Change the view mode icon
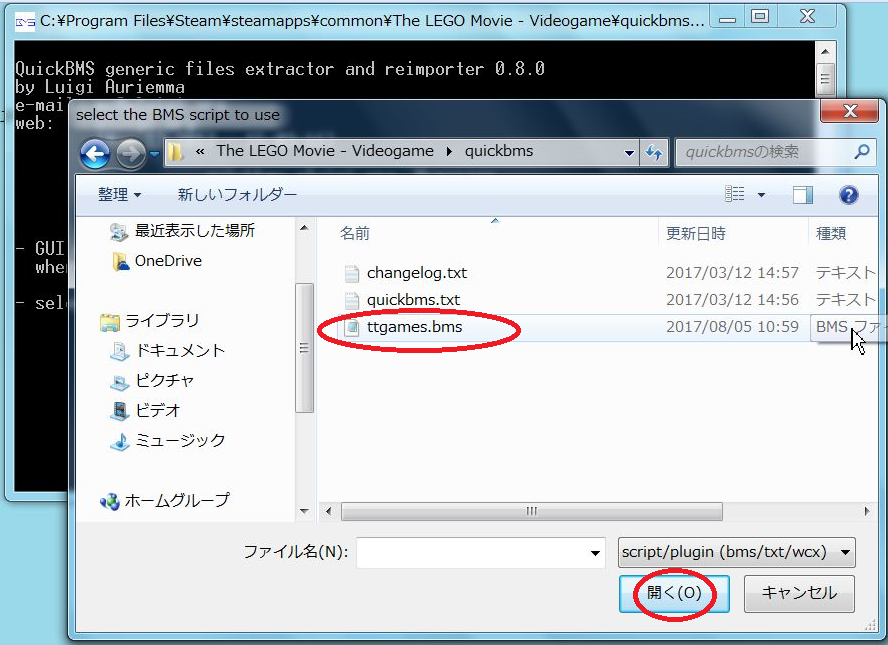888x645 pixels. point(735,194)
